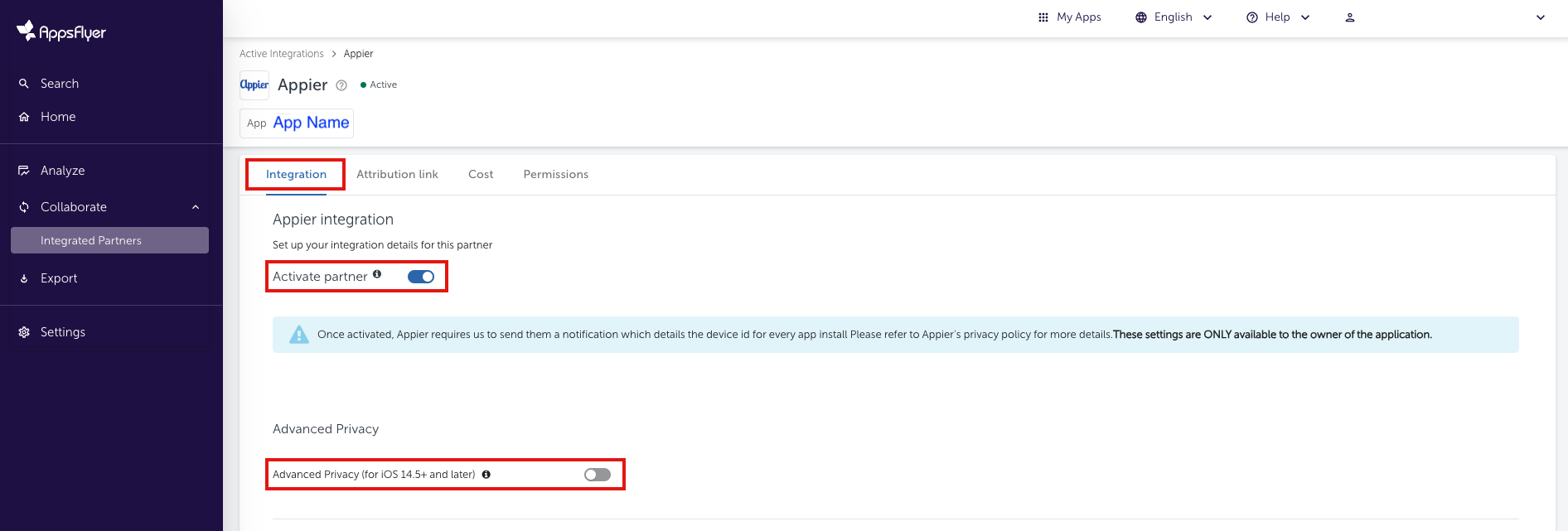Click the Appier page title text

[x=302, y=84]
